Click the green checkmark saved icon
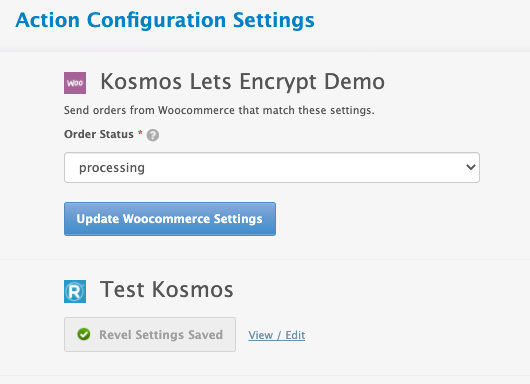 pyautogui.click(x=84, y=334)
